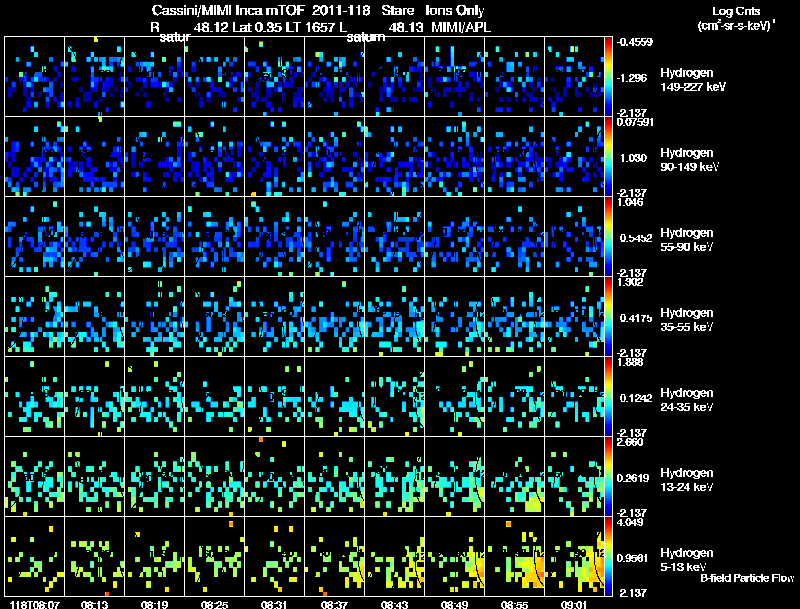Open the 5-13 keV image panel at 08:55
This screenshot has width=800, height=609.
pyautogui.click(x=514, y=557)
